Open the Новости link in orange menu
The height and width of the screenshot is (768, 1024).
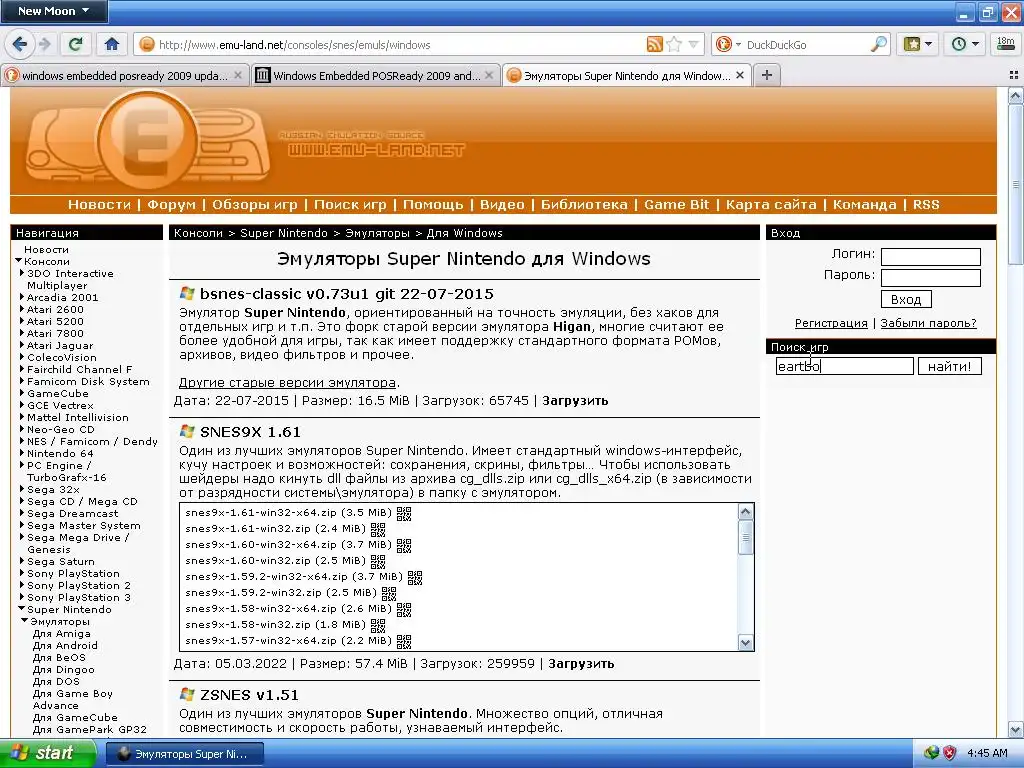(x=99, y=204)
